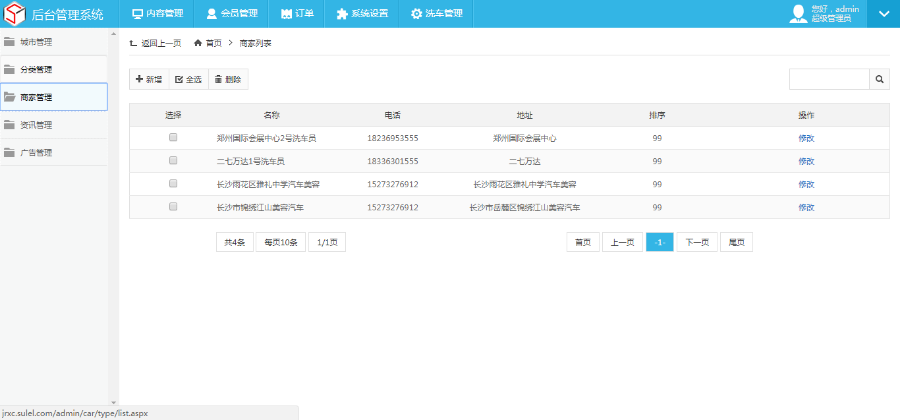
Task: Open the 会员管理 top menu
Action: 231,14
